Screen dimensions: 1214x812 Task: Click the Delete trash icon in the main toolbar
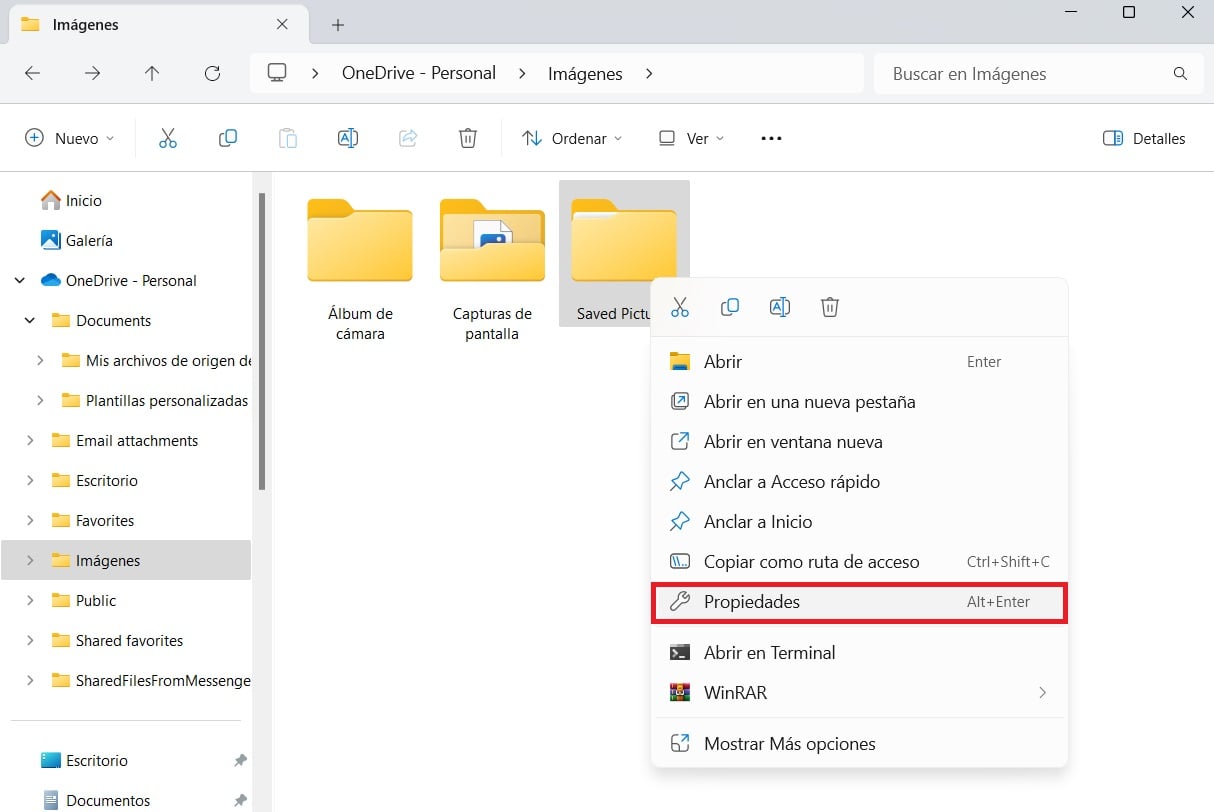(467, 139)
